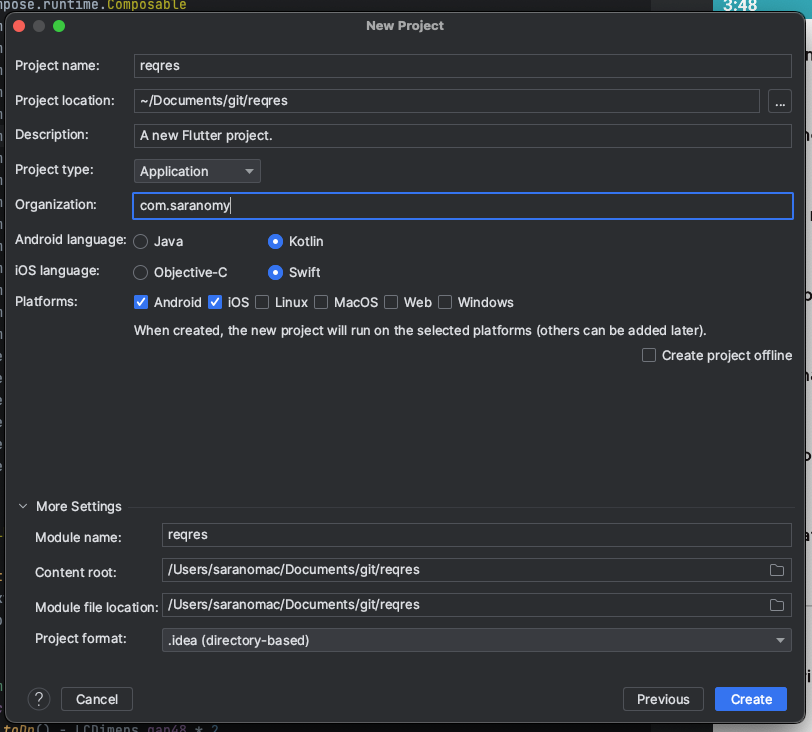Uncheck the iOS platform checkbox
This screenshot has width=812, height=732.
point(215,302)
